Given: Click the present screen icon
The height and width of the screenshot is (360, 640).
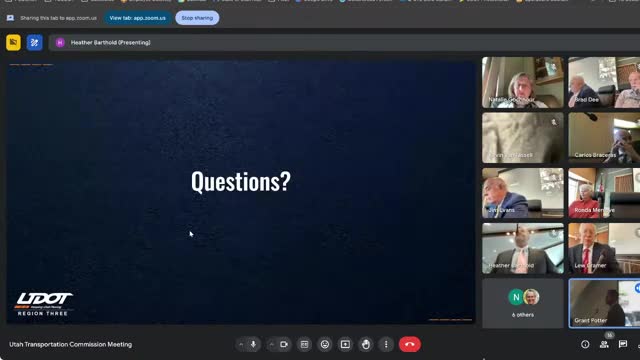Looking at the screenshot, I should [345, 344].
